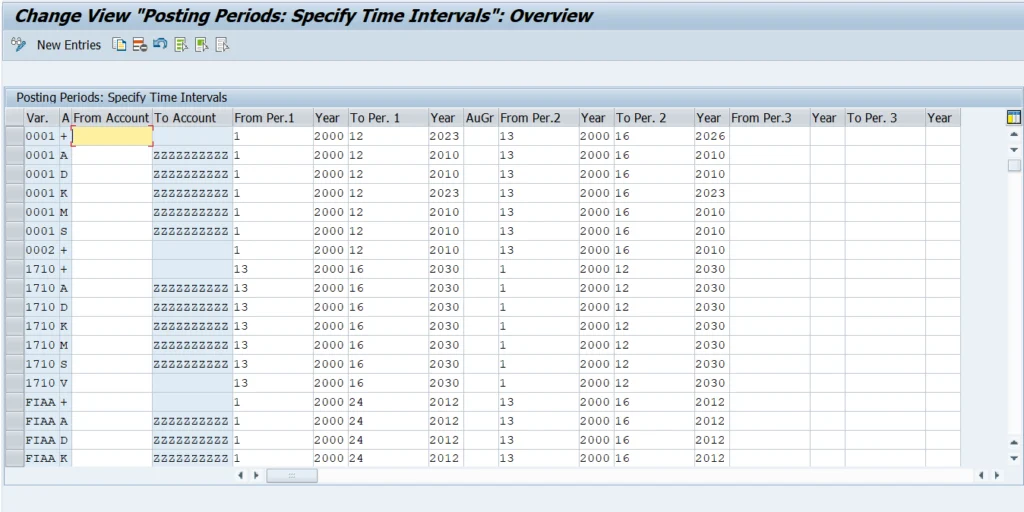Click To Account ZZZZZZZZZZ in 0001 A row

tap(193, 155)
